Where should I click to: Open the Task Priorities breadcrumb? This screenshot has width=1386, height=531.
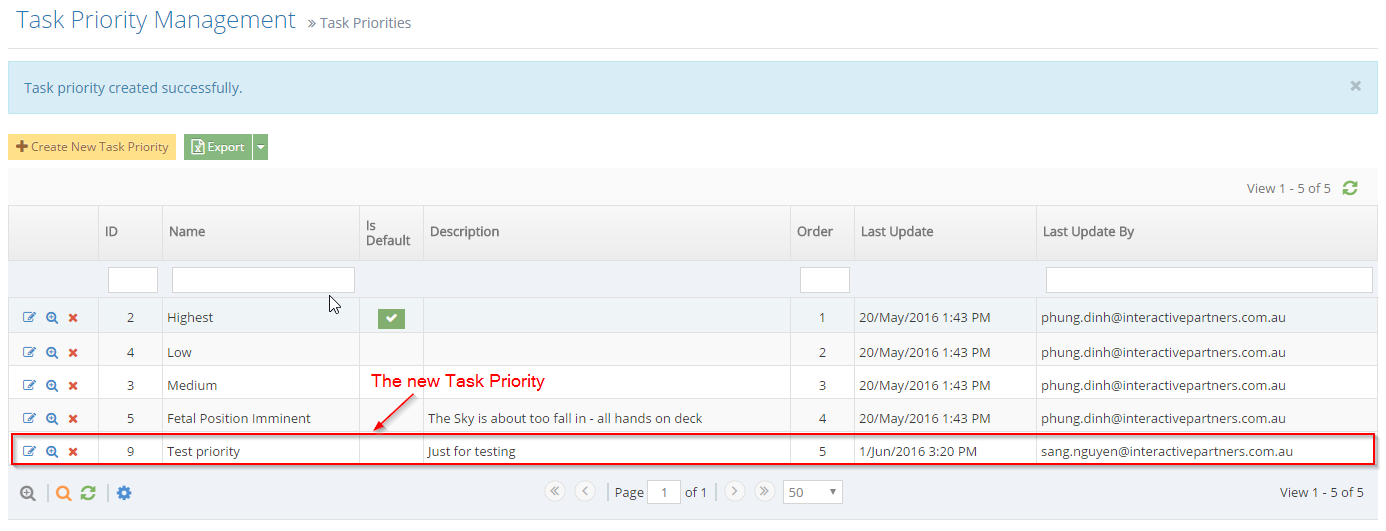click(365, 23)
